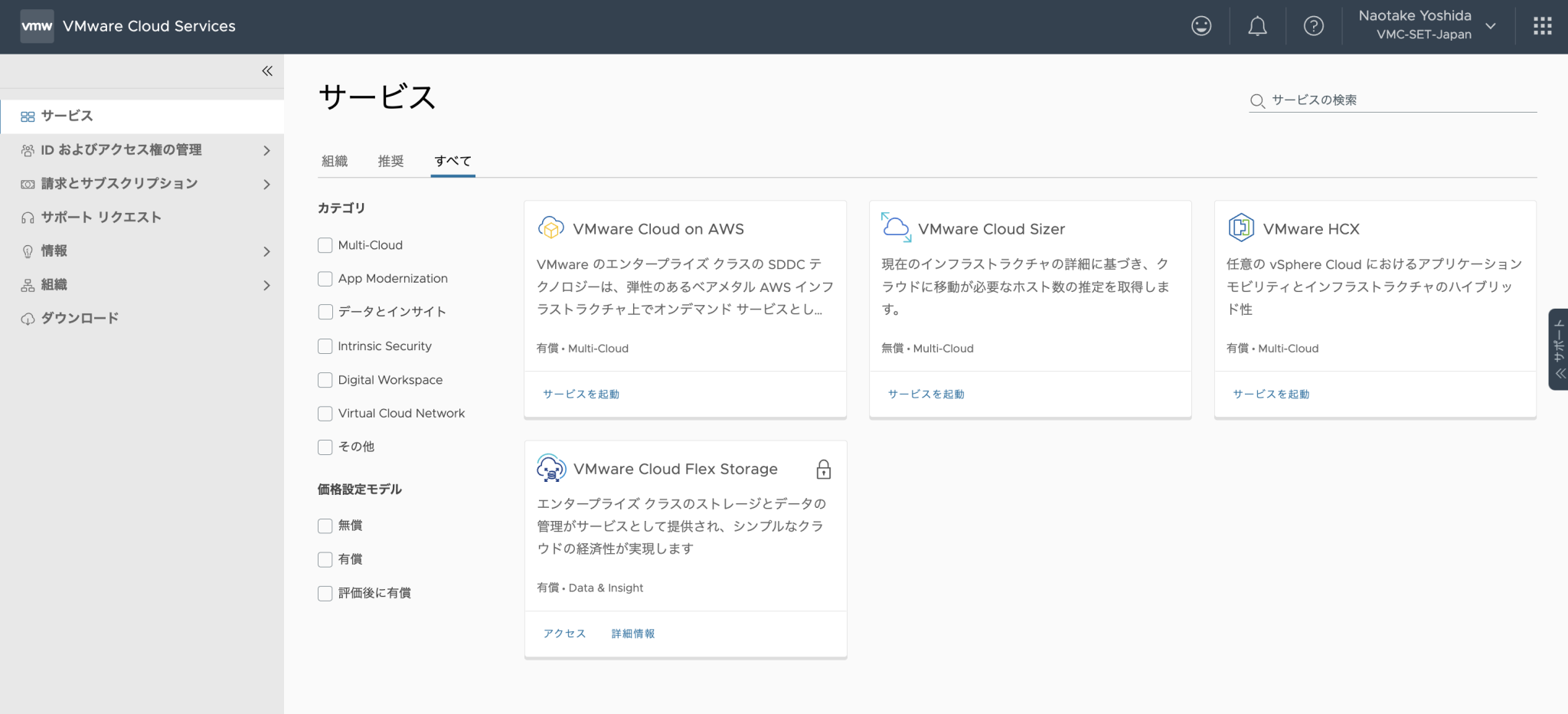
Task: Open the notifications bell icon
Action: point(1257,27)
